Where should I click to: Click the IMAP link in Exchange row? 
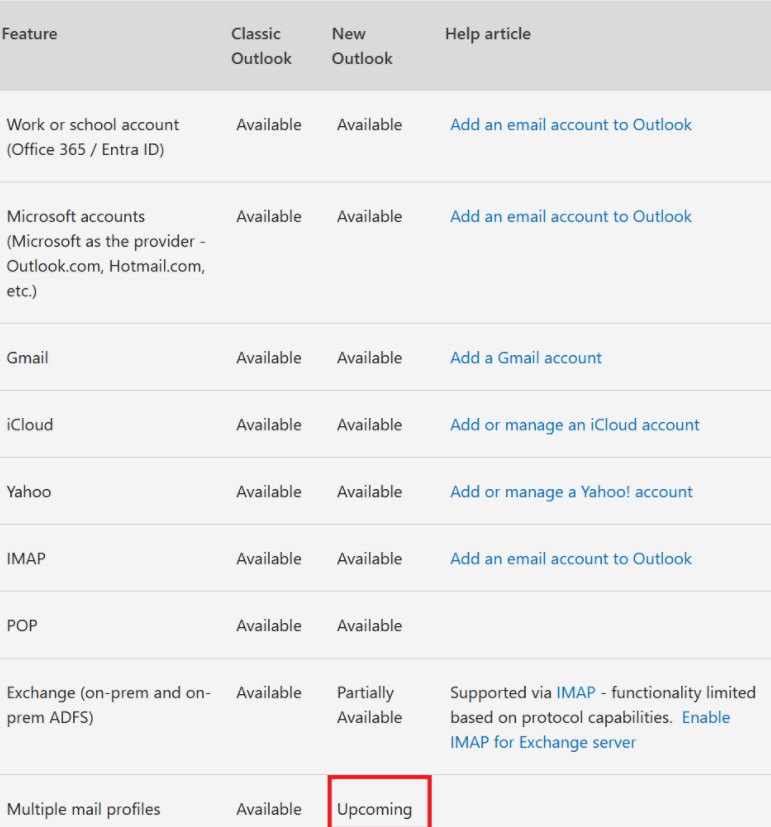point(576,693)
